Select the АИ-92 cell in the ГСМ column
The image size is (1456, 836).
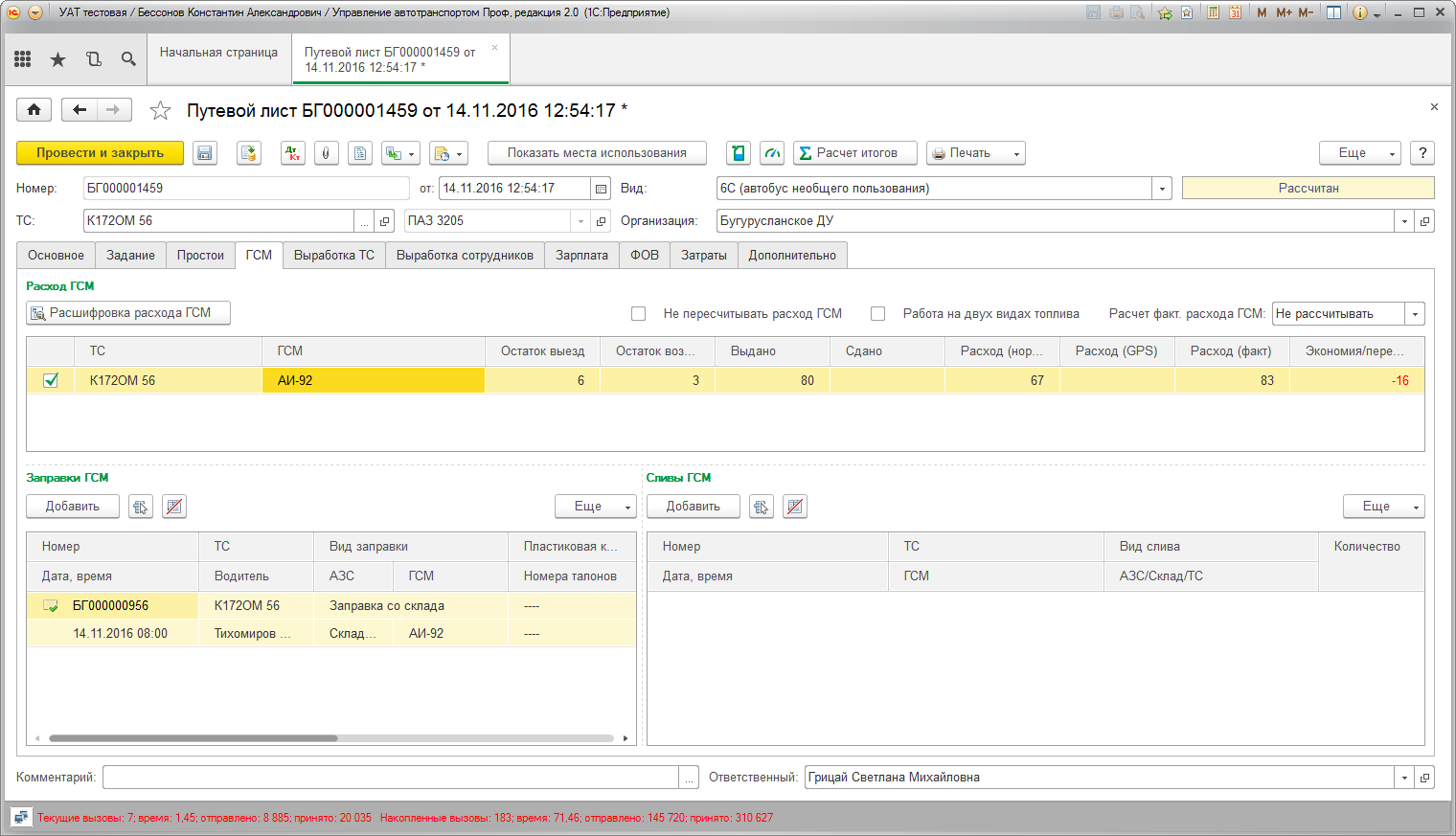click(x=374, y=380)
